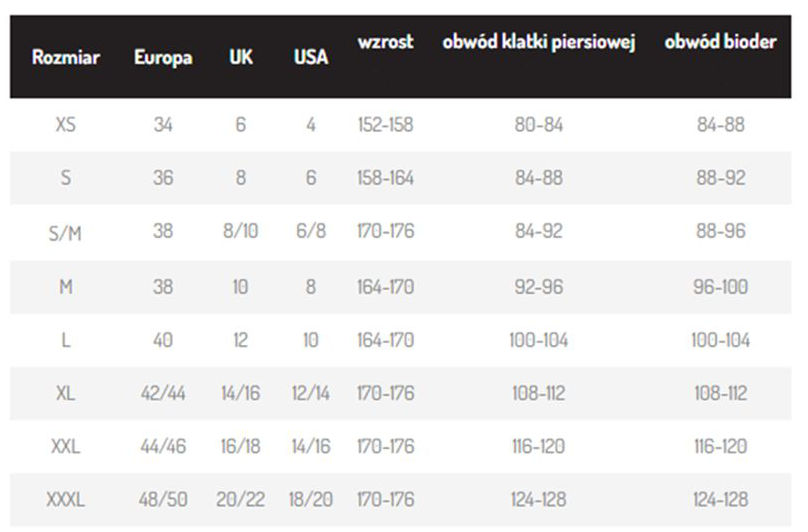This screenshot has width=808, height=532.
Task: Select the 92-96 chest measurement
Action: (x=538, y=286)
